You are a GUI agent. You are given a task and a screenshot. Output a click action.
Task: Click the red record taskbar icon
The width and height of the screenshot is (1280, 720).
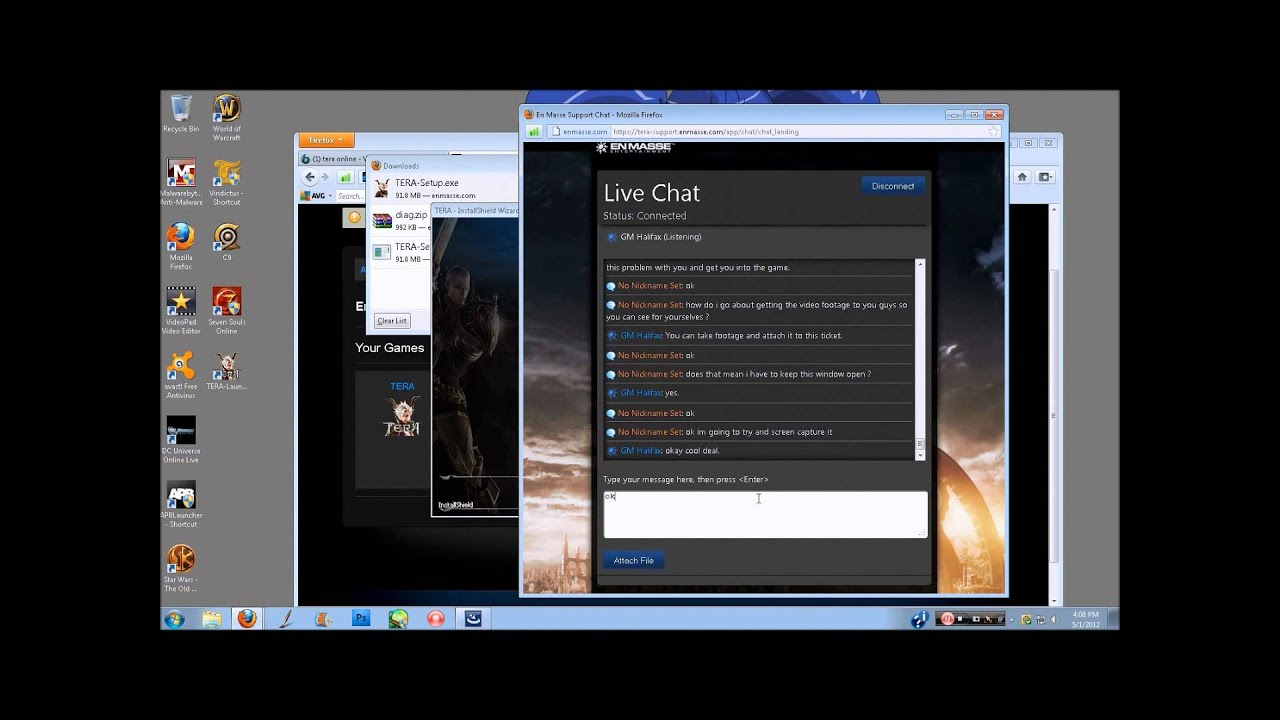[x=435, y=619]
